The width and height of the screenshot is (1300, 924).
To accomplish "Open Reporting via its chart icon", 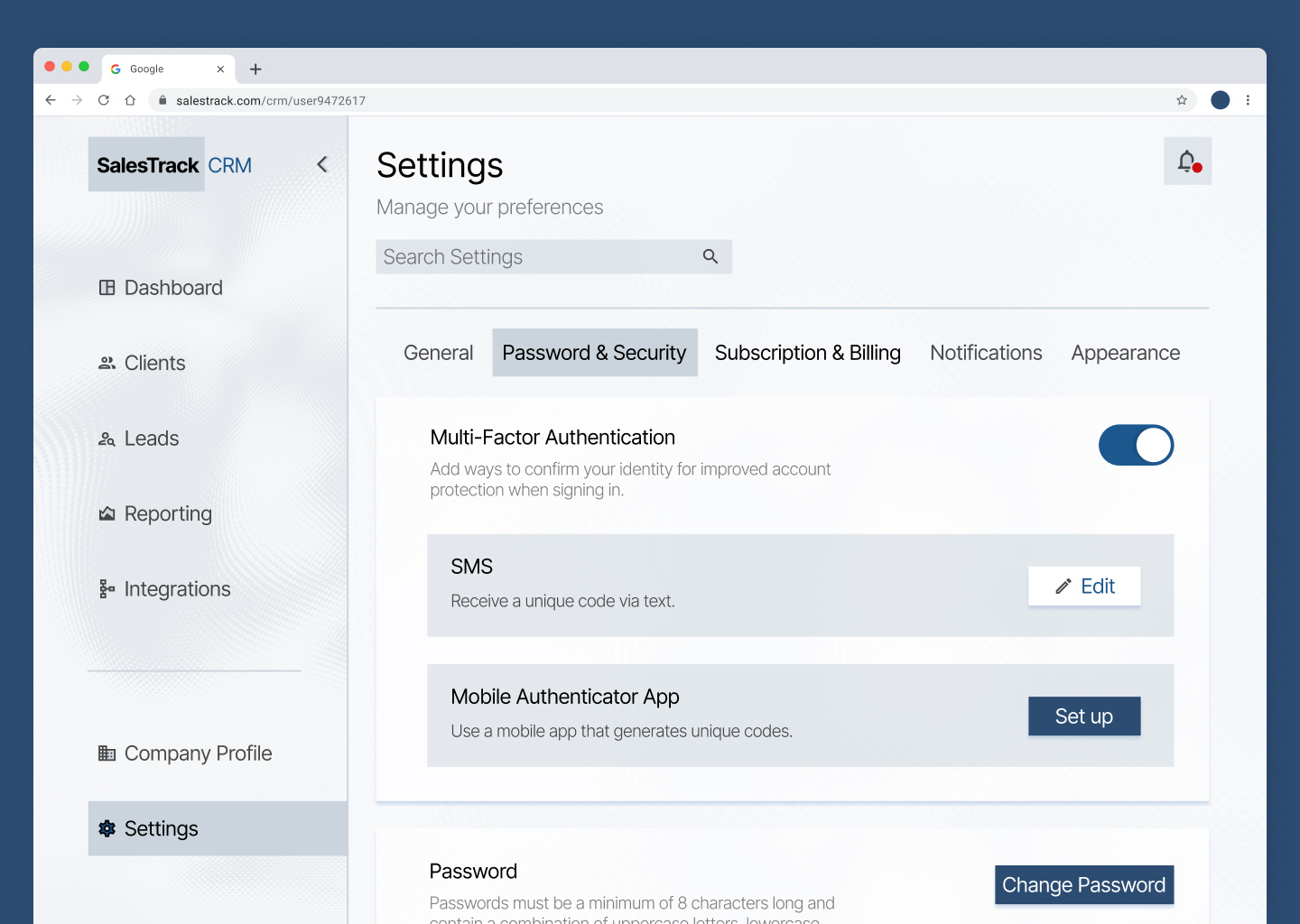I will coord(107,513).
